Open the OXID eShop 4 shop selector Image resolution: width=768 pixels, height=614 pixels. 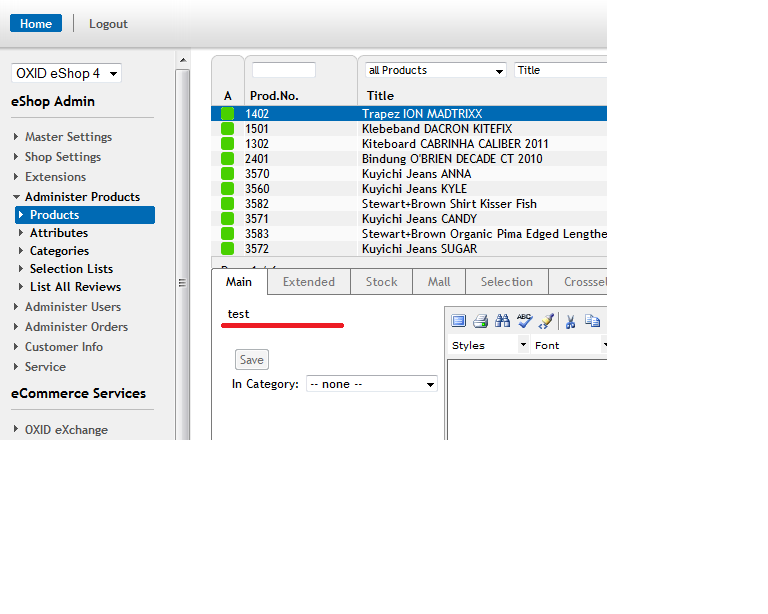point(66,73)
